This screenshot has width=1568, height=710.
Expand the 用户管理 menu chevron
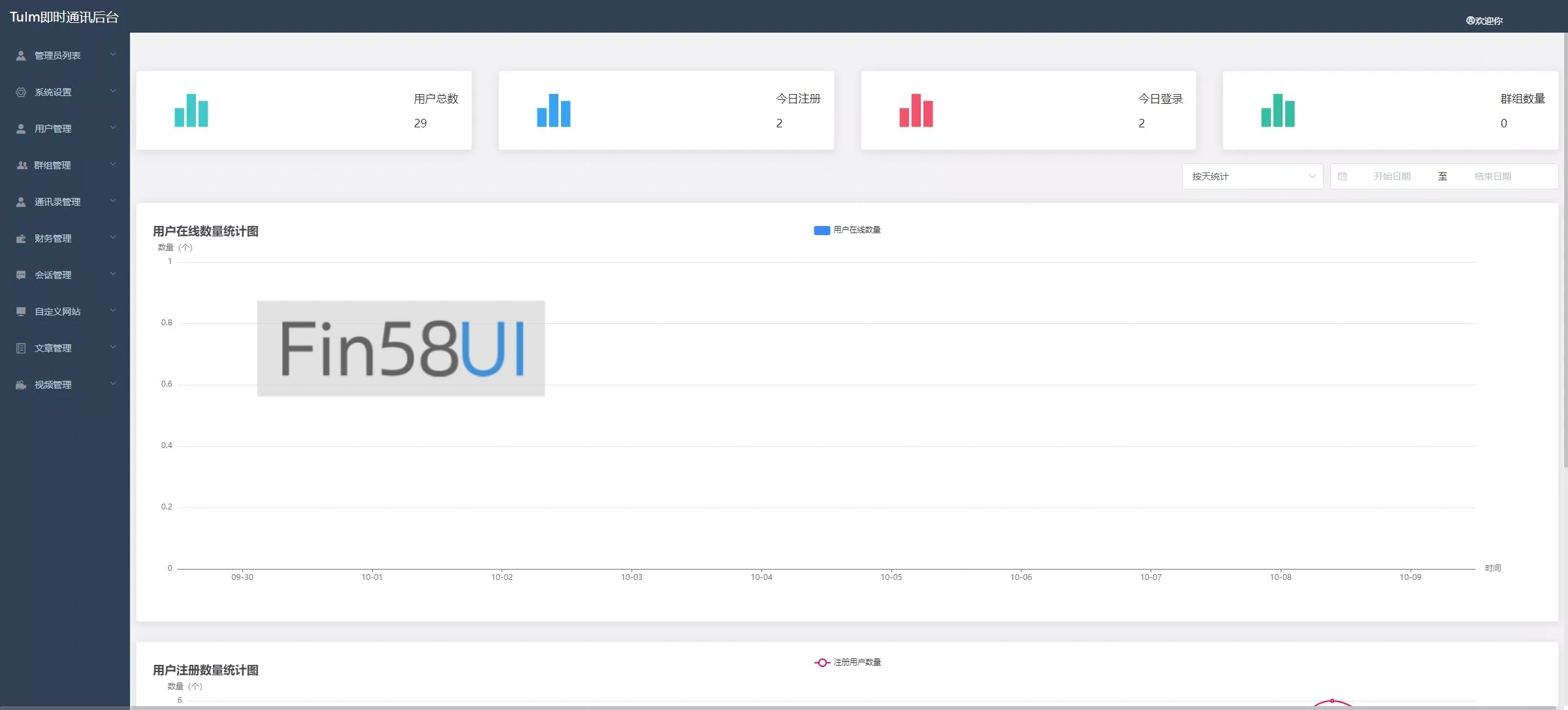coord(113,128)
